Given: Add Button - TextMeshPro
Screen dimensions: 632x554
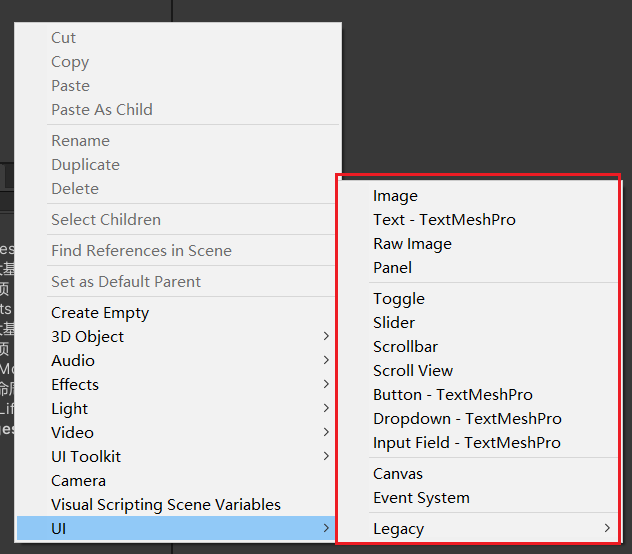Looking at the screenshot, I should click(478, 395).
